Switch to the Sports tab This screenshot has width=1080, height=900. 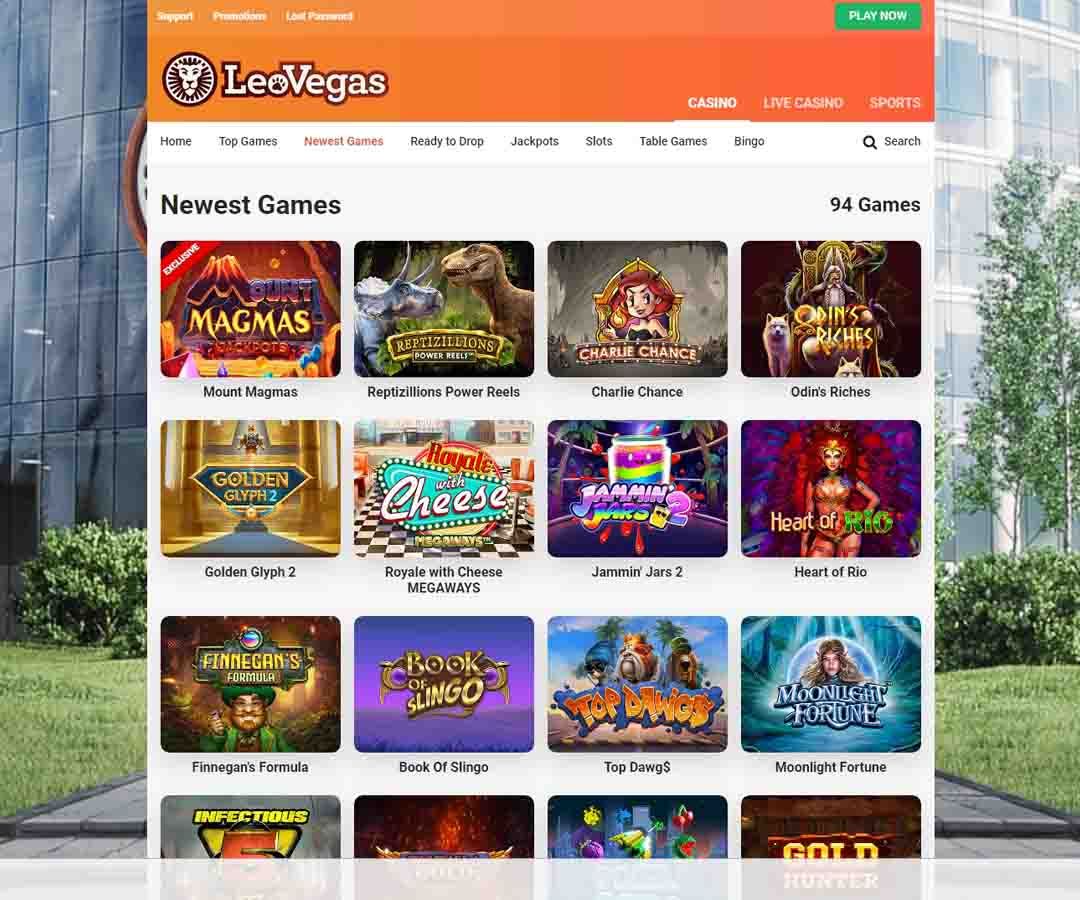click(x=895, y=103)
